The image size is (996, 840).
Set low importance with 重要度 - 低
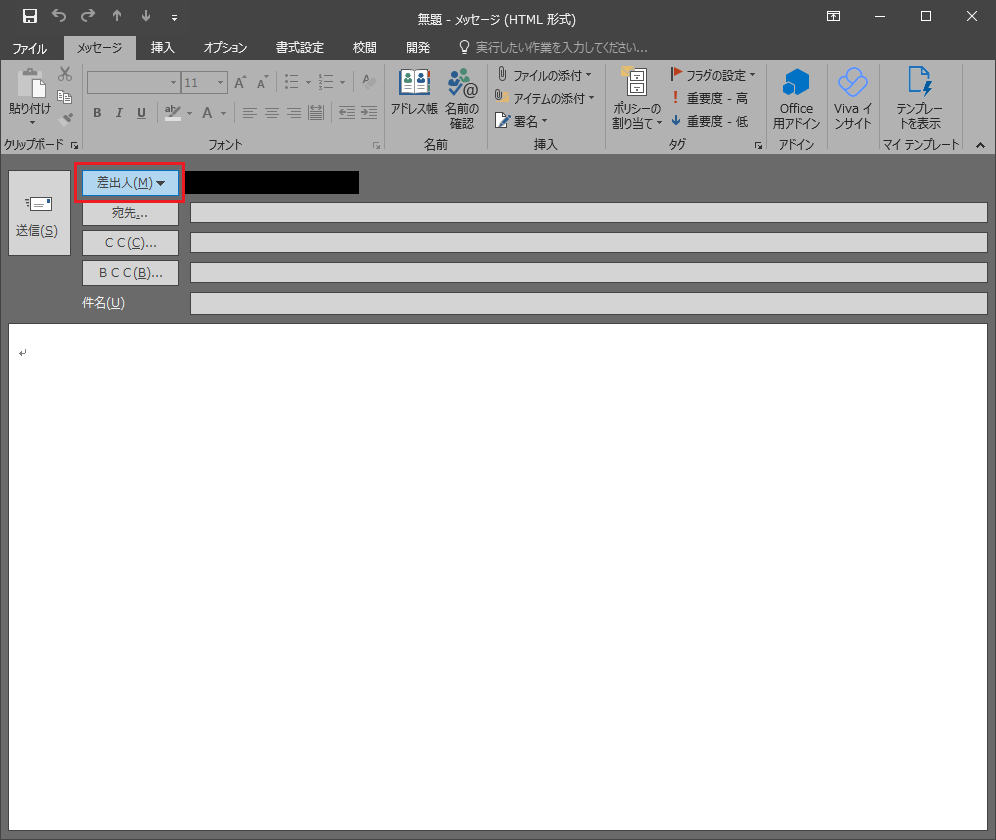(x=712, y=121)
